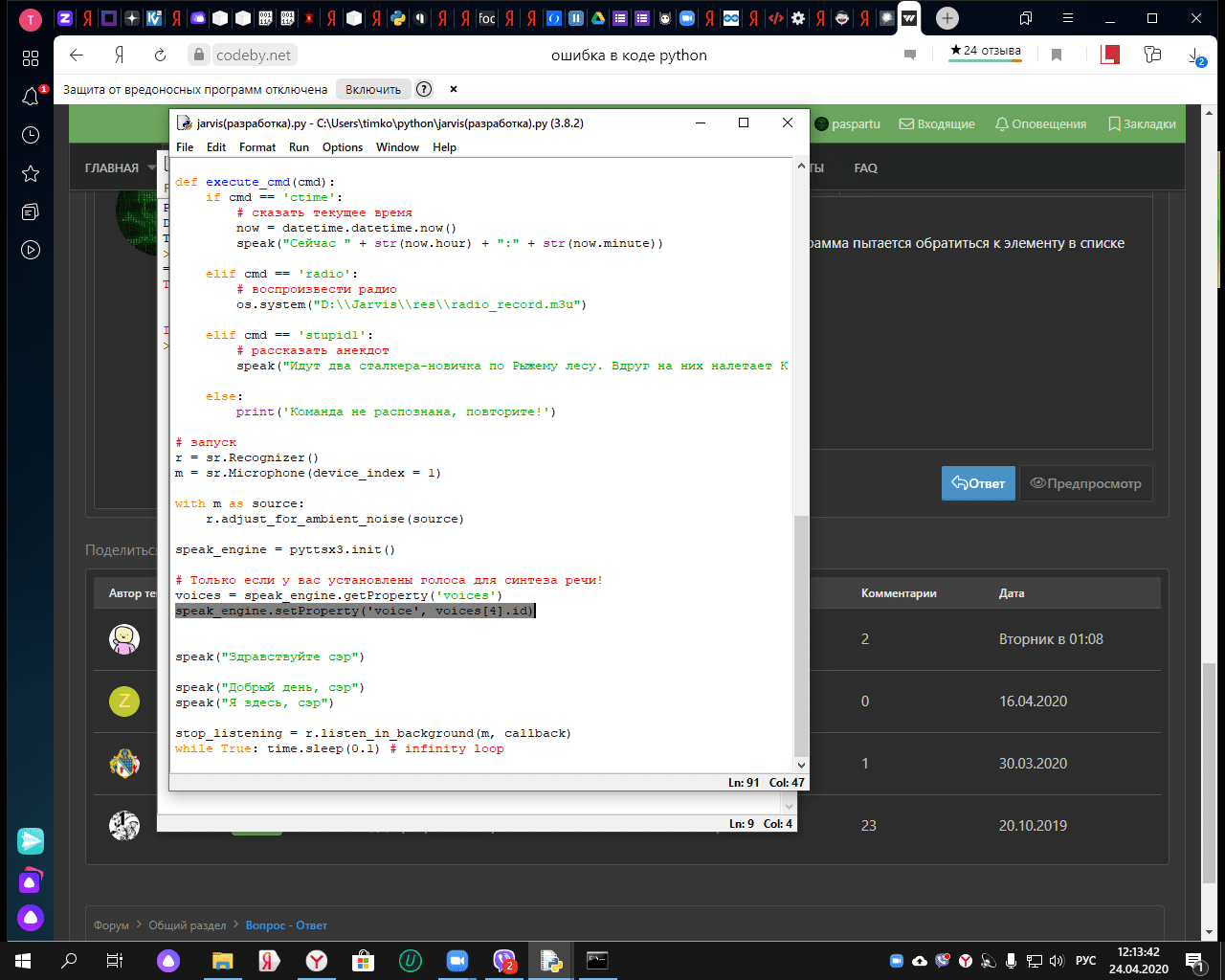Open the Run menu in IDLE
The image size is (1225, 980).
point(299,147)
